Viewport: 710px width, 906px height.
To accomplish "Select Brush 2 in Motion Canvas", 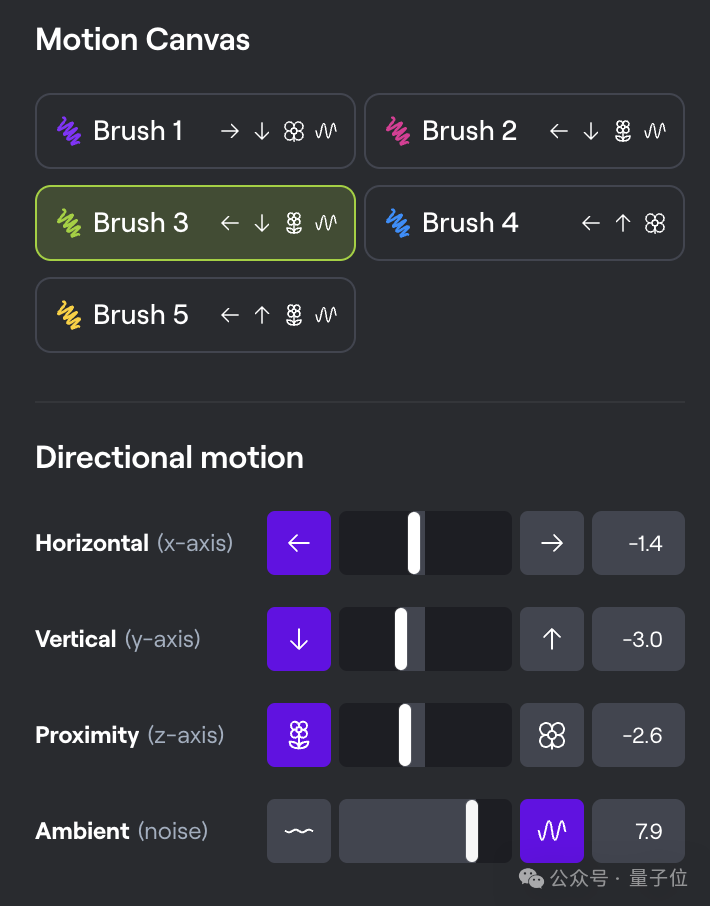I will tap(524, 131).
